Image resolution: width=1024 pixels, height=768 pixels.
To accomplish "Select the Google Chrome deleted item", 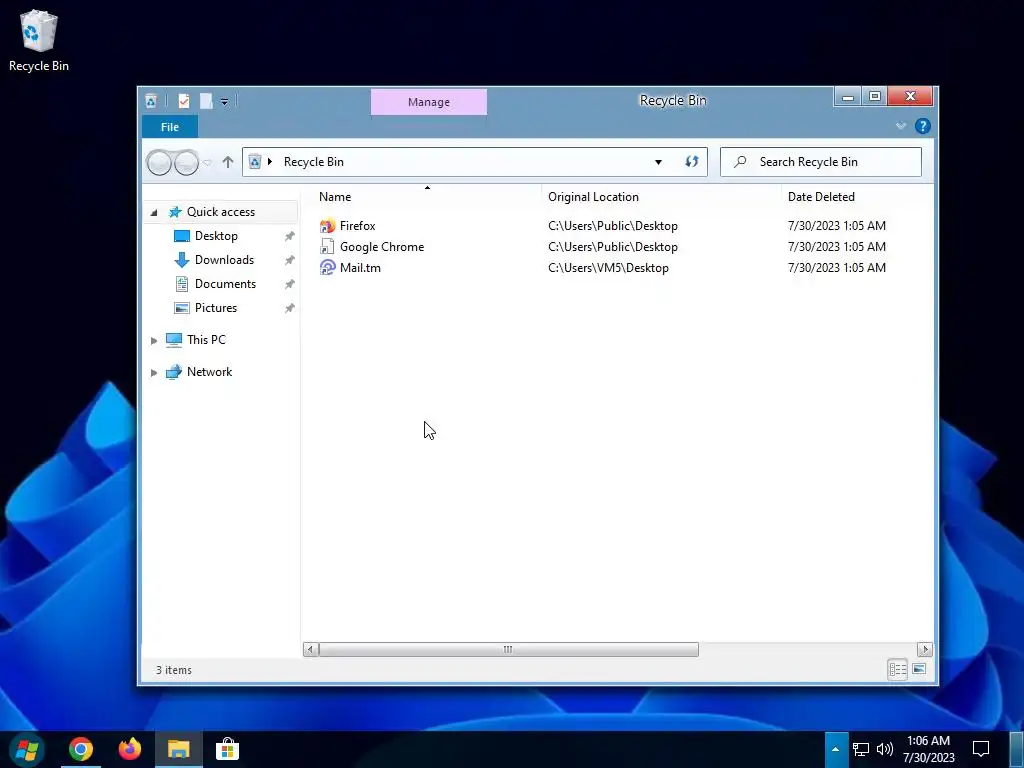I will coord(382,247).
